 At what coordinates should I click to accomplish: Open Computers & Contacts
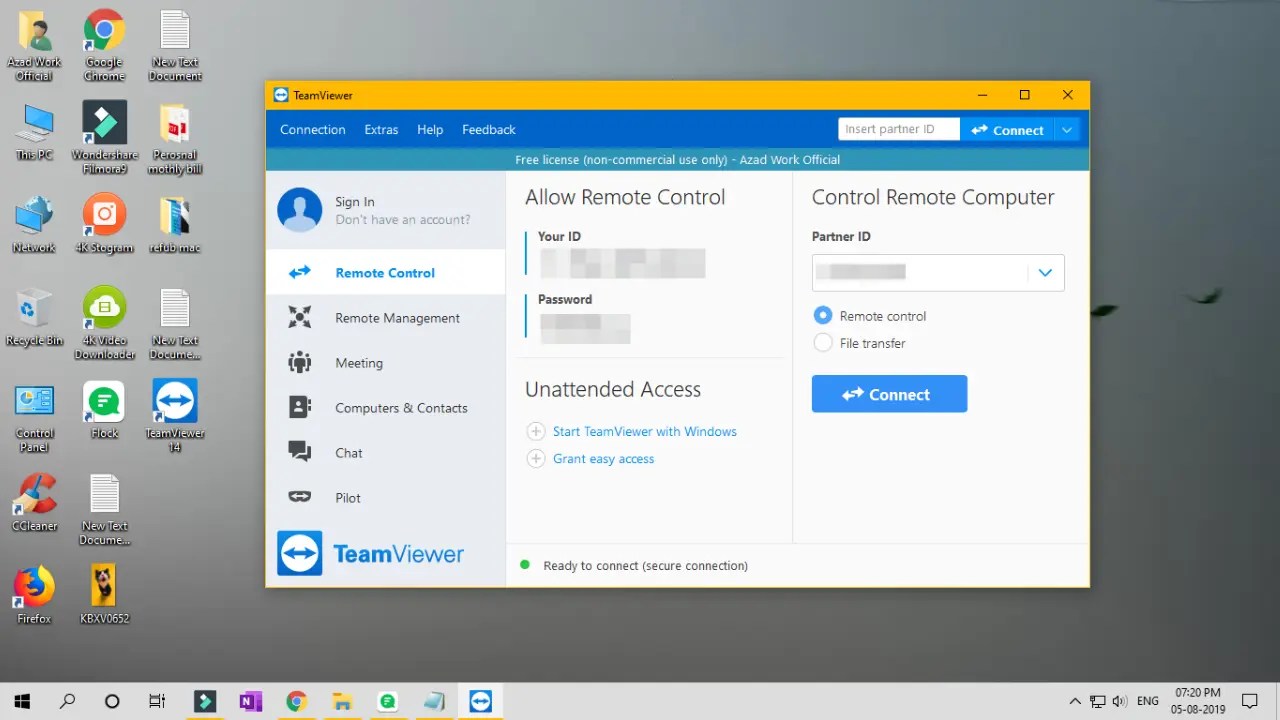pyautogui.click(x=401, y=407)
